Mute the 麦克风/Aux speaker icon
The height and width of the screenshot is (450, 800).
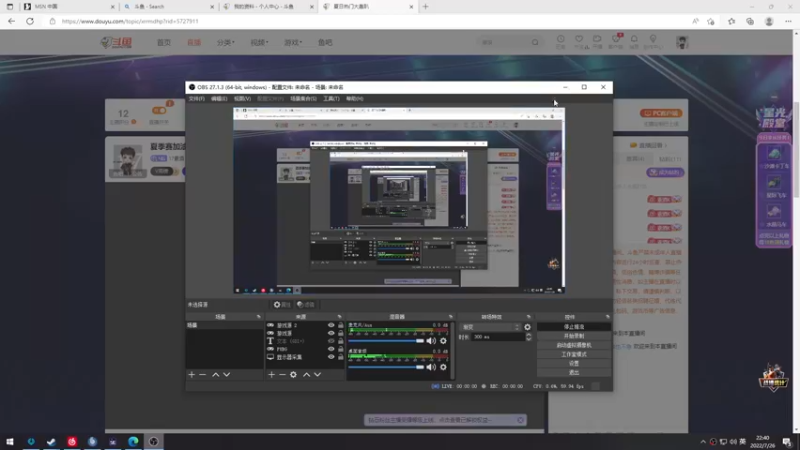(431, 341)
